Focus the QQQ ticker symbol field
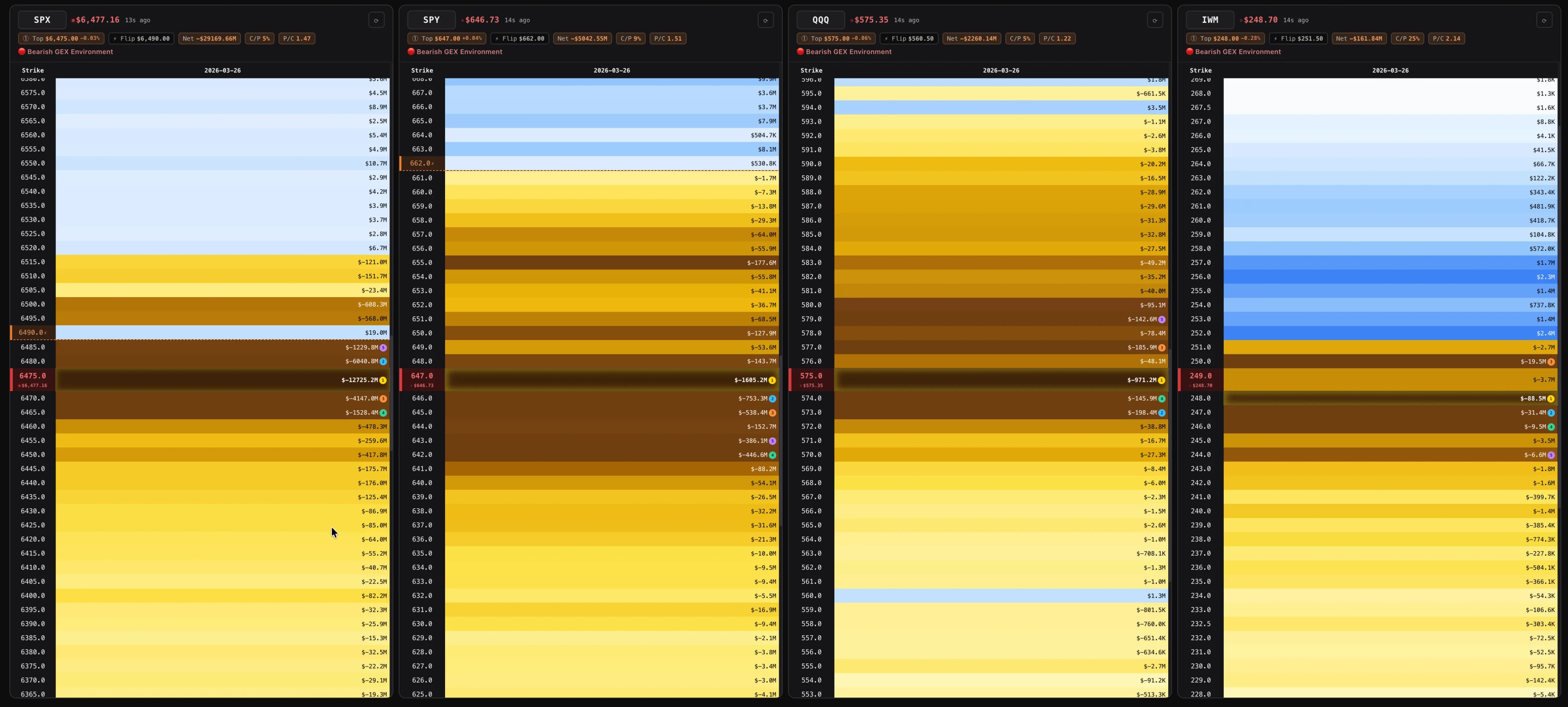 click(820, 20)
